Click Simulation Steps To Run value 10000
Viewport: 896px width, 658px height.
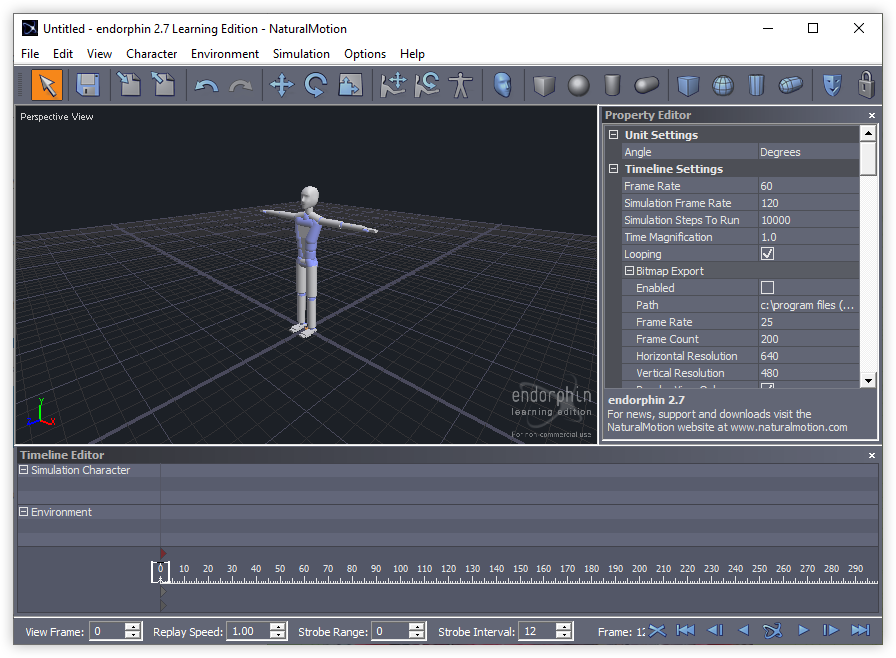809,220
